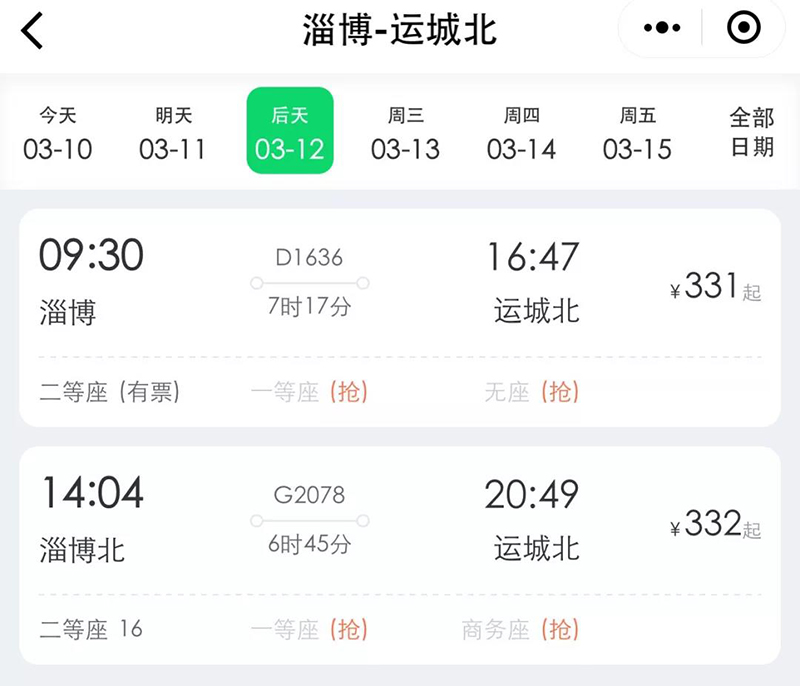Tap the ¥332起 price on G2078
The width and height of the screenshot is (800, 686).
(x=715, y=525)
